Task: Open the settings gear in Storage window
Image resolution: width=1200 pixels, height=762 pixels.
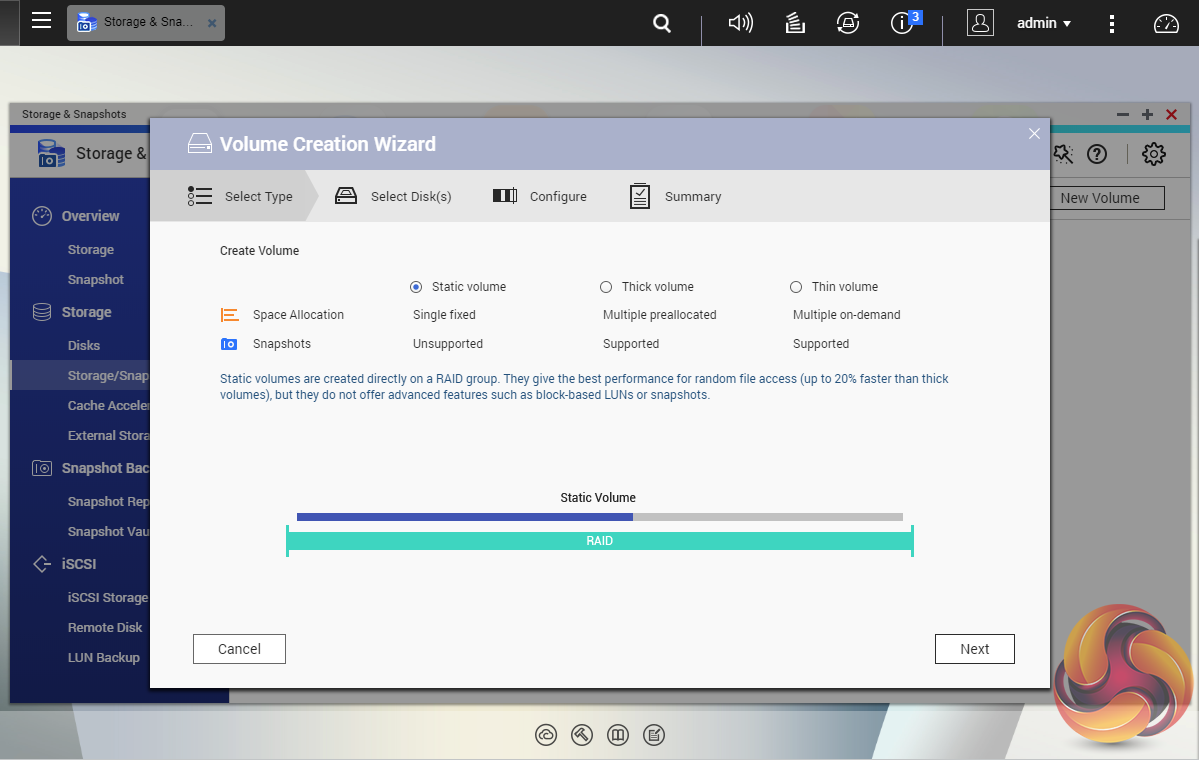Action: click(1153, 154)
